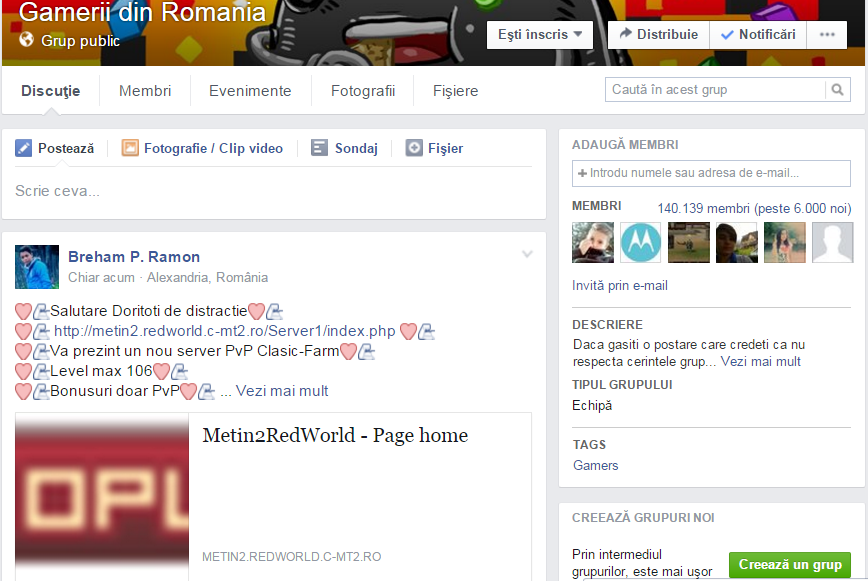Click the Notificări button

coord(758,34)
